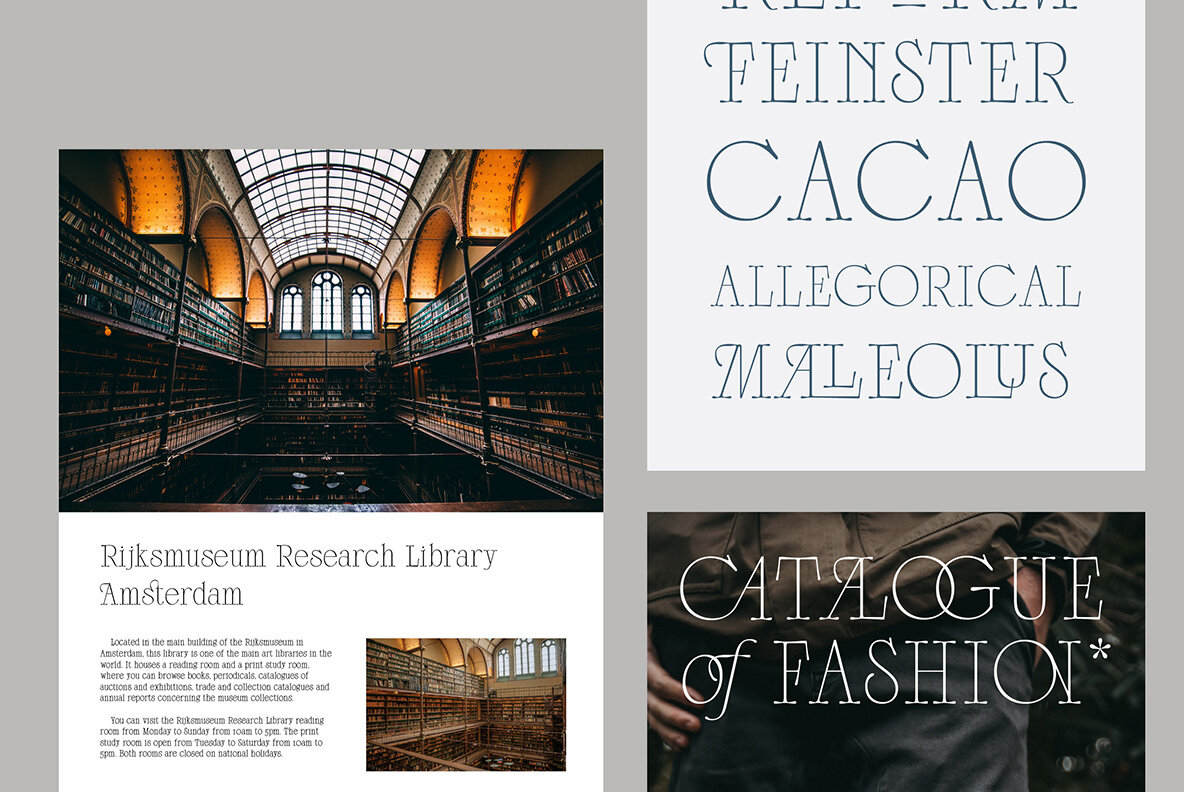
Task: Open the small library thumbnail beside the paragraphs
Action: [x=465, y=704]
